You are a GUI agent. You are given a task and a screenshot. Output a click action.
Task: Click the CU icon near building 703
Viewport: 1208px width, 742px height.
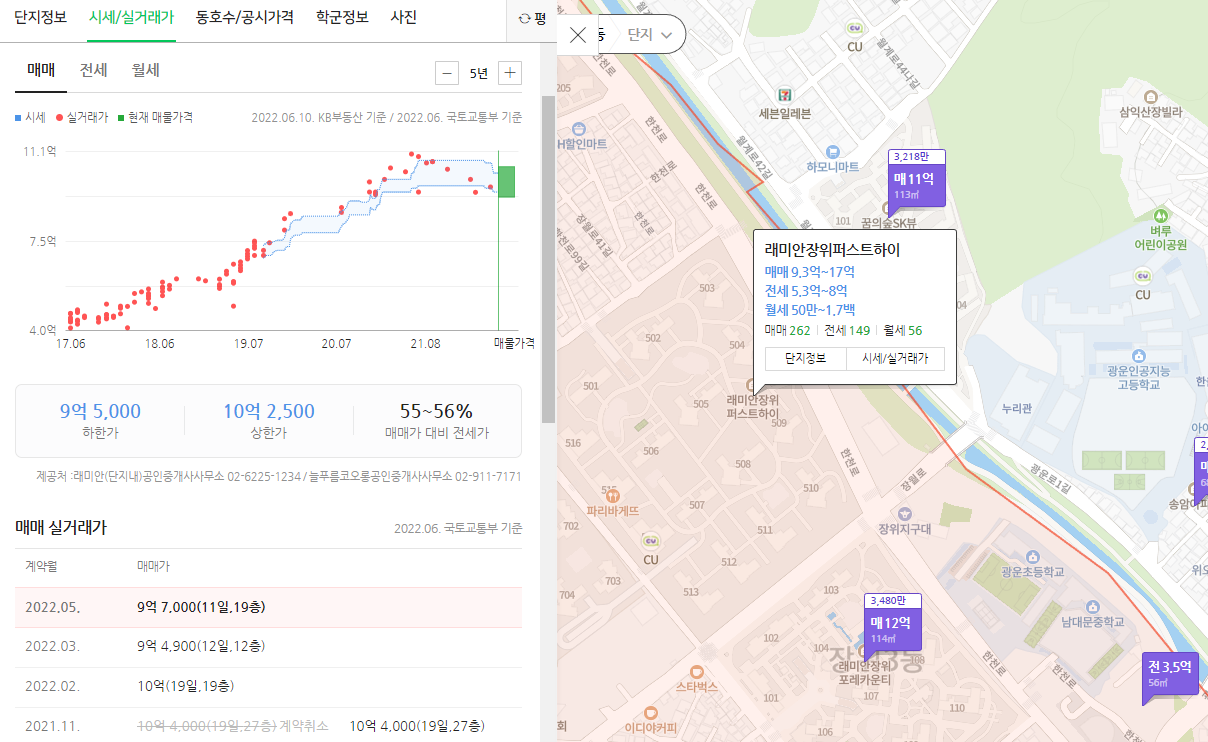651,543
